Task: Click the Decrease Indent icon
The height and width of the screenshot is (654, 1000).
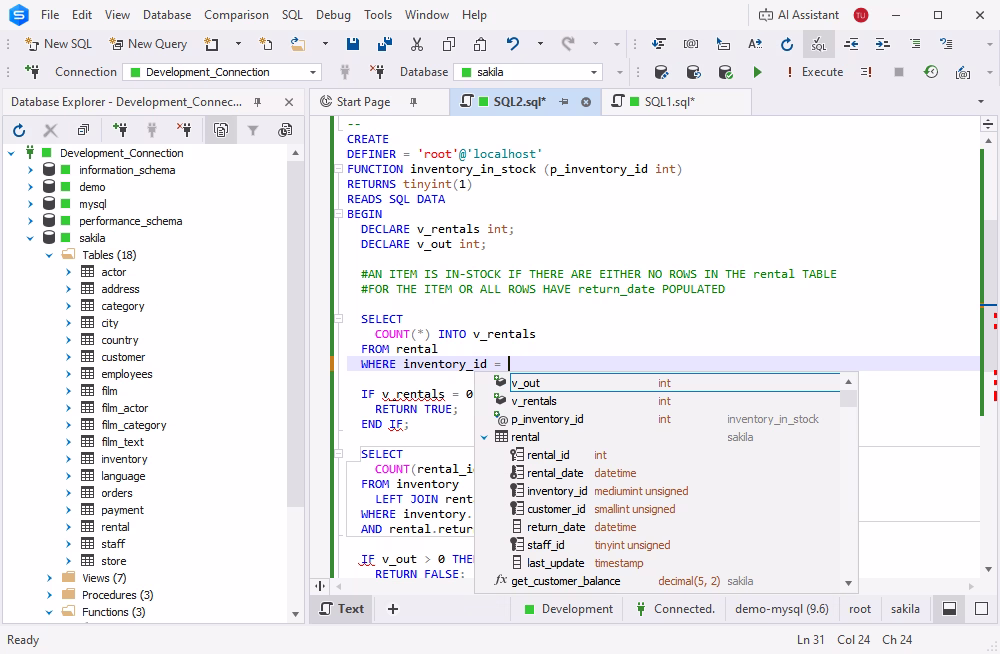Action: click(x=851, y=44)
